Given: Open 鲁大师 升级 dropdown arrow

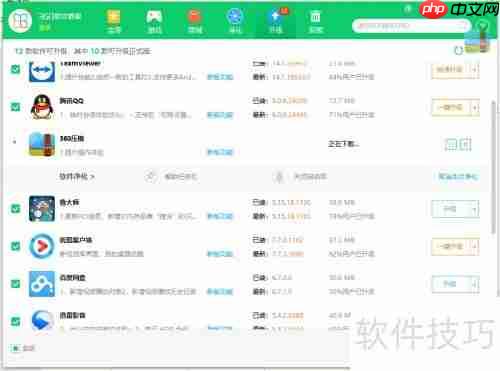Looking at the screenshot, I should [474, 209].
